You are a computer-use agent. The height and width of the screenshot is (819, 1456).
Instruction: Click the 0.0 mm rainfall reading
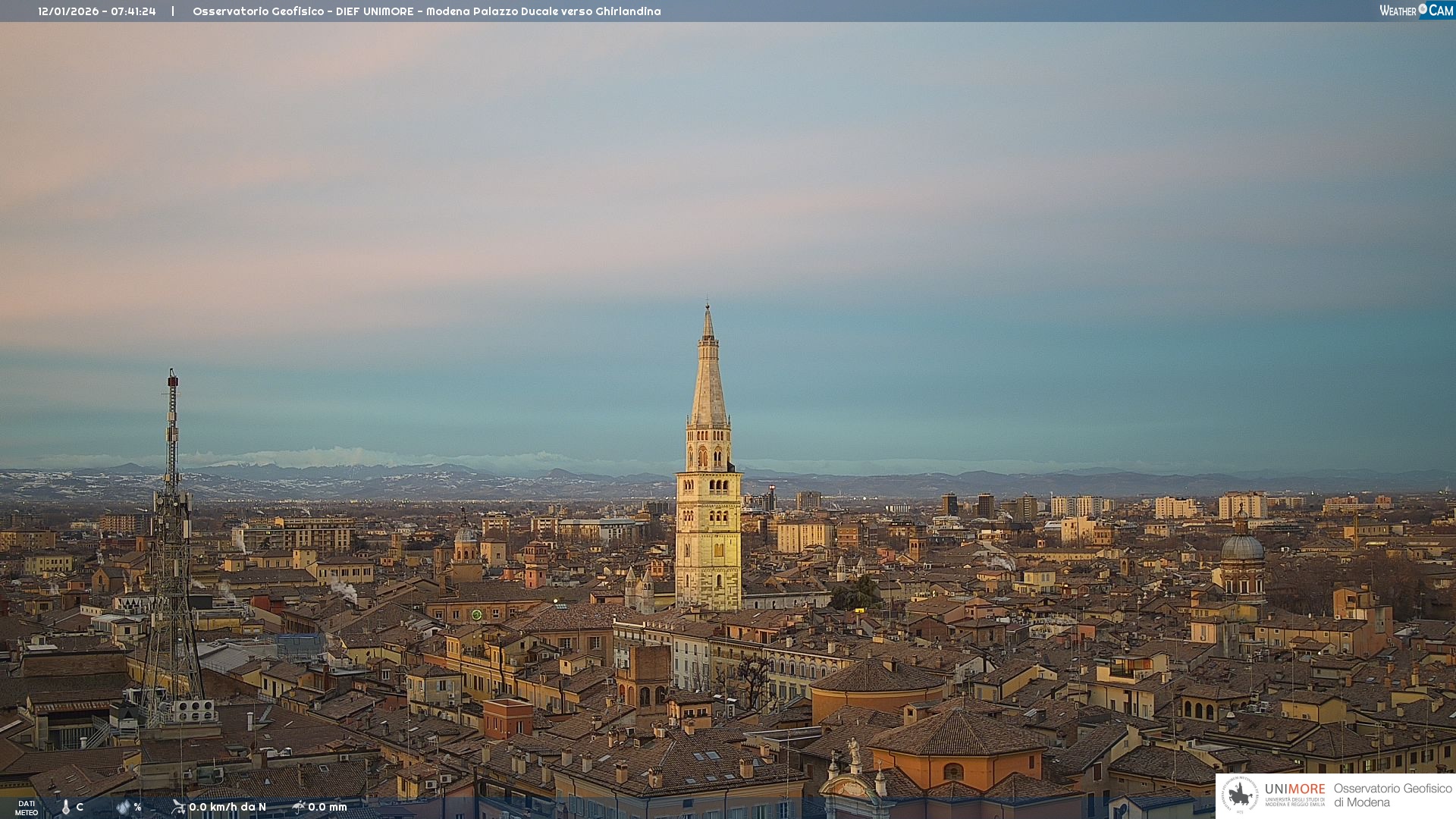click(x=328, y=807)
